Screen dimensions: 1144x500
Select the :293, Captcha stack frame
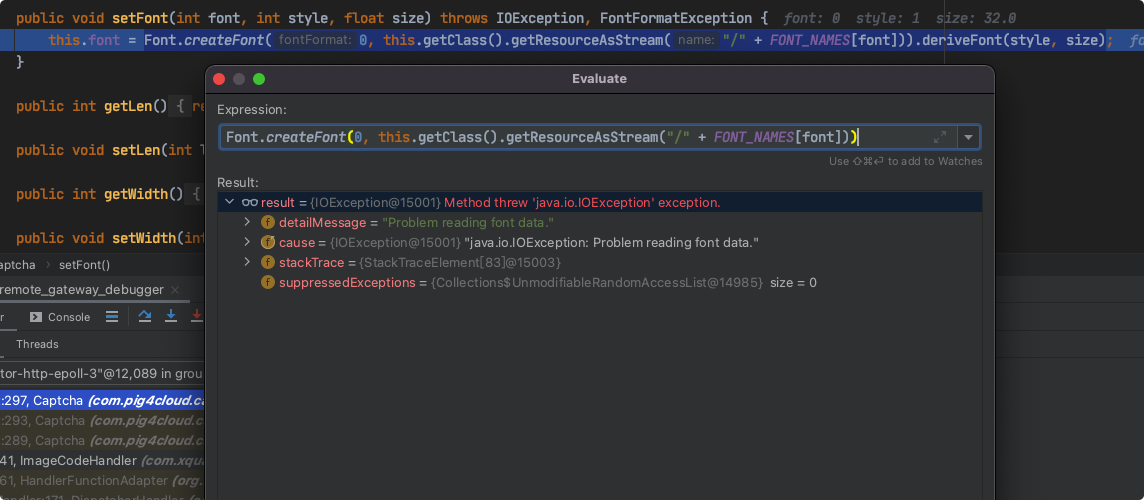102,420
